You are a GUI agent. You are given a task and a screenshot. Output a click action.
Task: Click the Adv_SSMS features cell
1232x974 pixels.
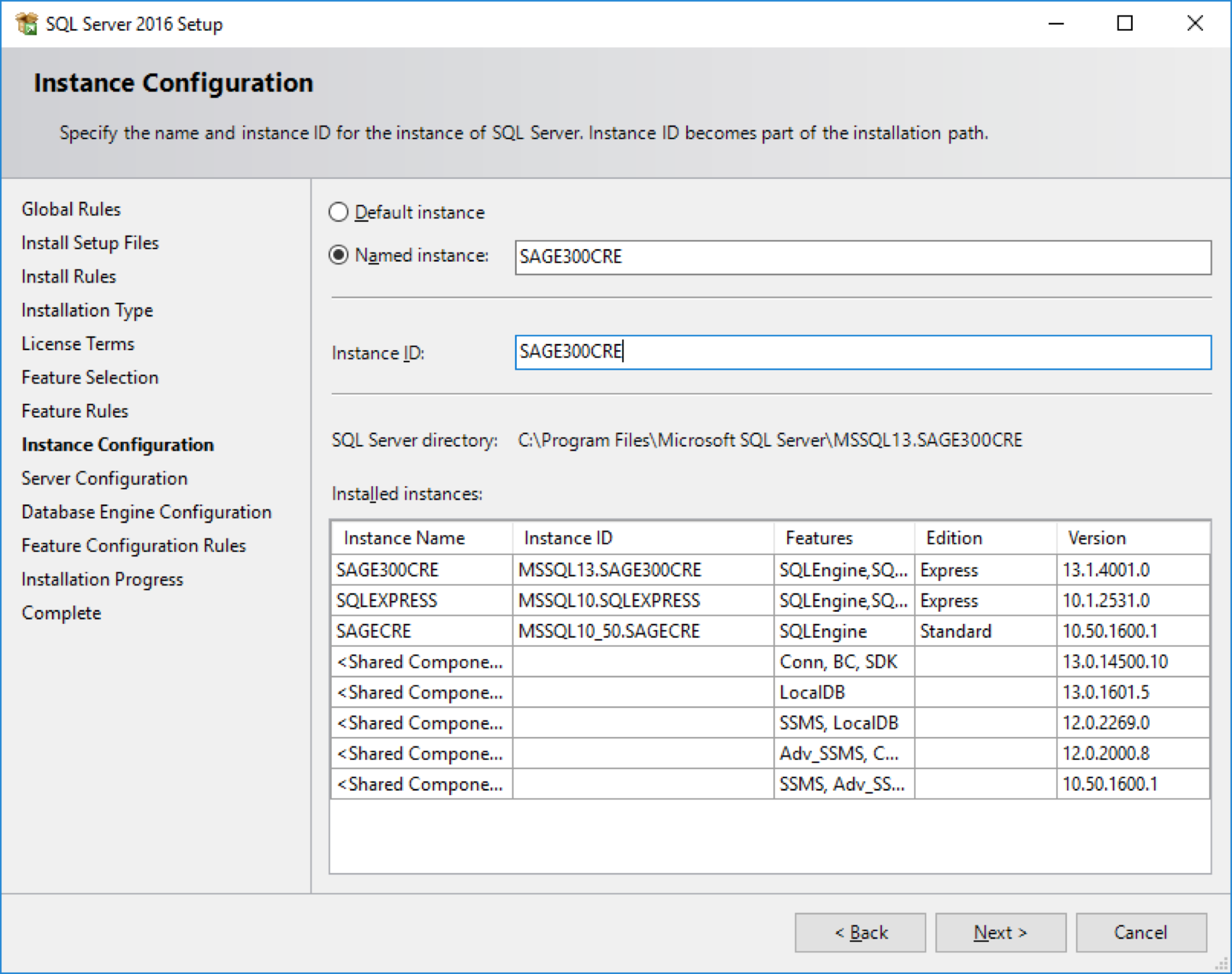pos(844,753)
